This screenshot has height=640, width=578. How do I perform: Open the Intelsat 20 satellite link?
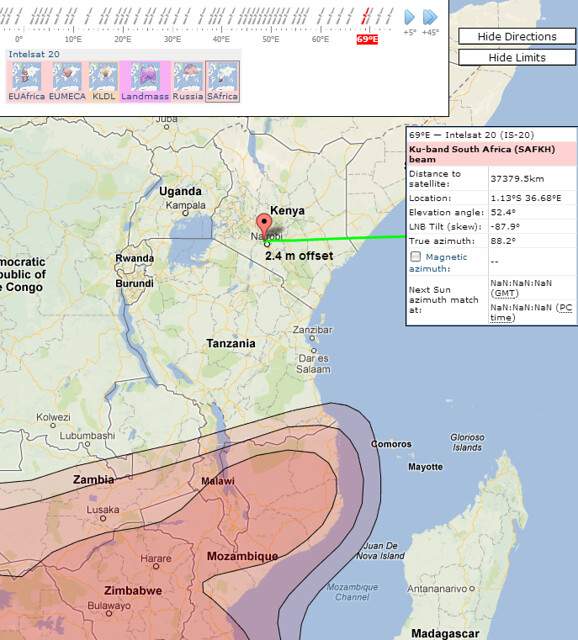pyautogui.click(x=34, y=54)
